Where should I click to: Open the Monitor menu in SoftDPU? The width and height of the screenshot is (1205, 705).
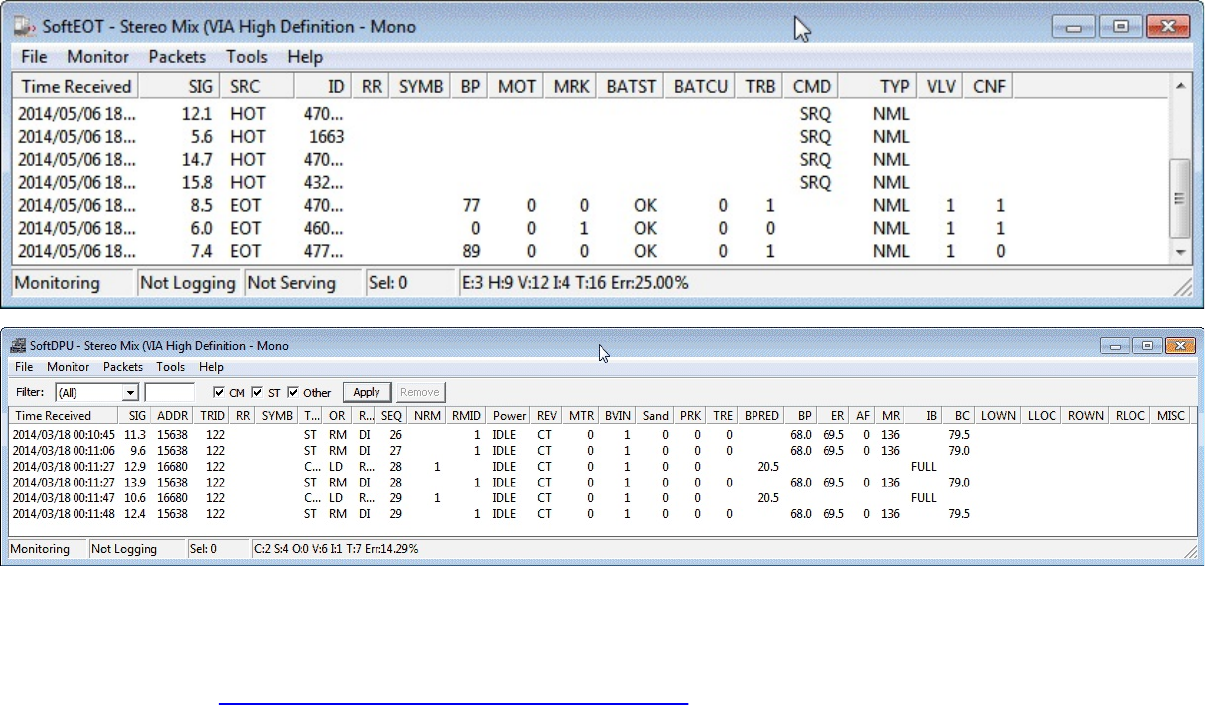point(68,367)
